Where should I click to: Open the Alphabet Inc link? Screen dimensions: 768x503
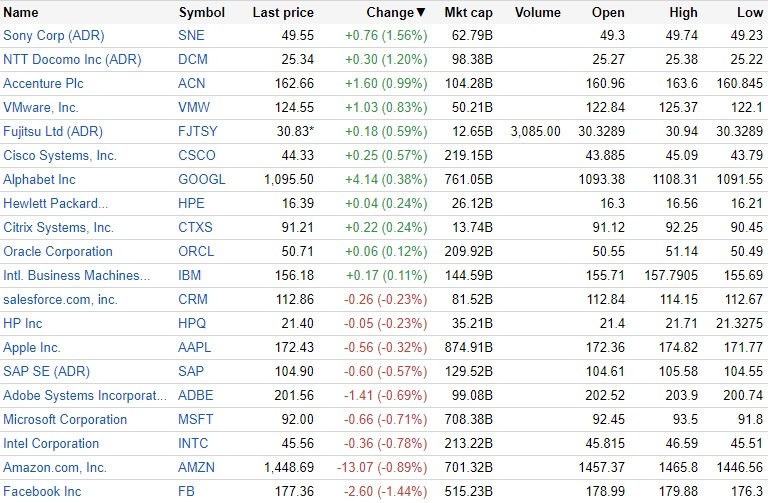click(39, 179)
